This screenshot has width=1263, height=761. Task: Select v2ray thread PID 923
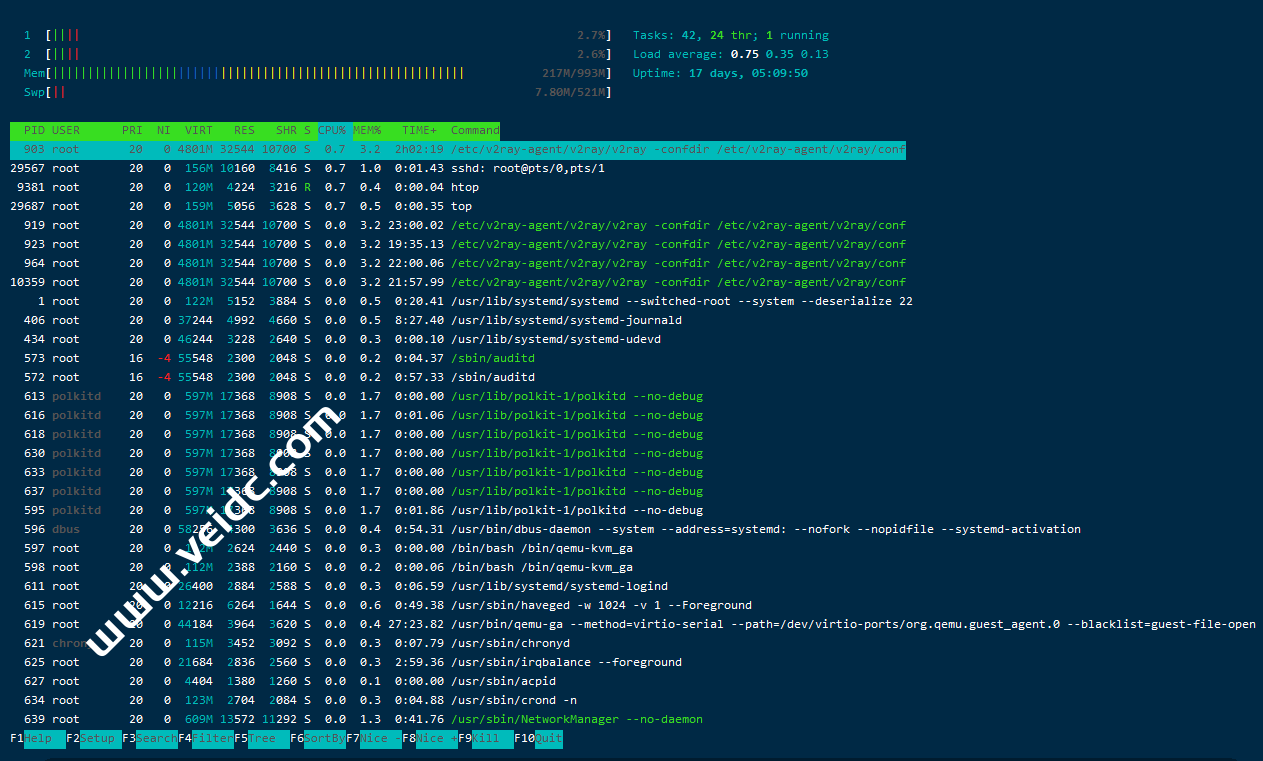458,244
